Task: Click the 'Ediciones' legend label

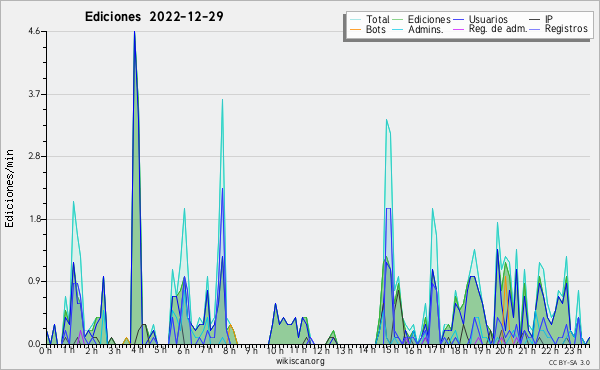Action: [x=429, y=19]
